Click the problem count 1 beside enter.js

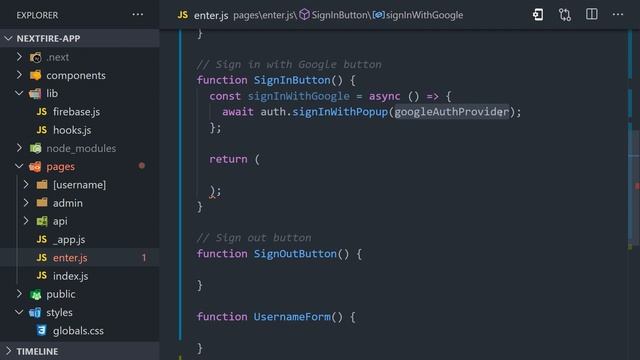pyautogui.click(x=144, y=258)
